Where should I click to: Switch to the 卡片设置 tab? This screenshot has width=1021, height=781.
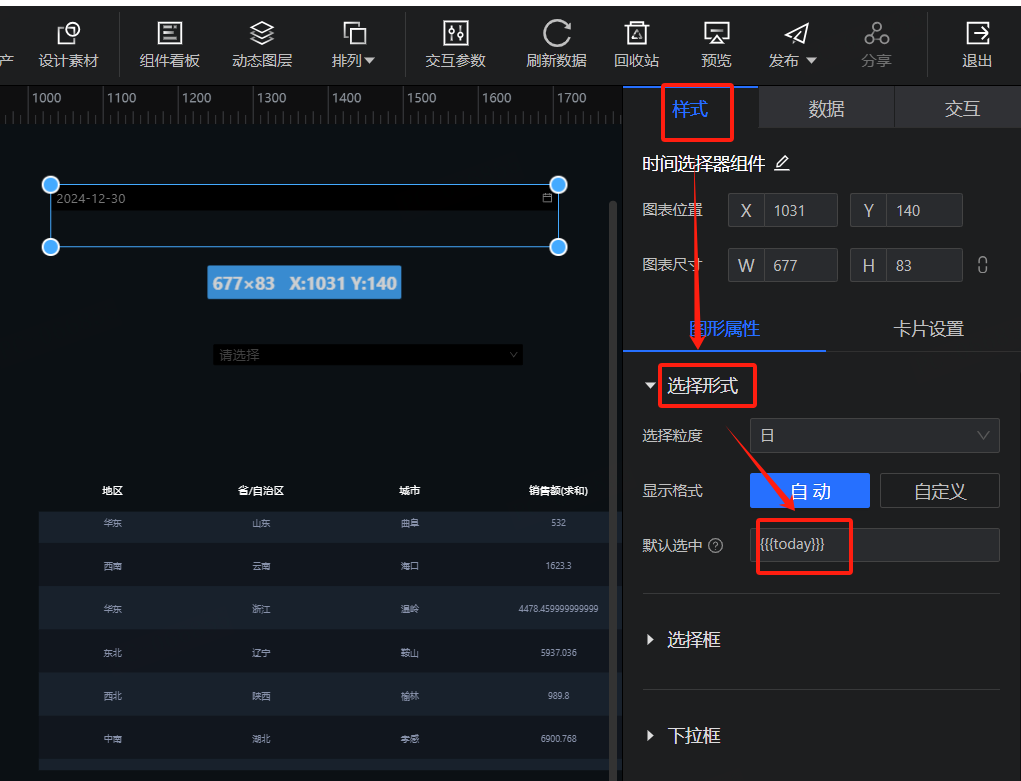click(x=928, y=328)
